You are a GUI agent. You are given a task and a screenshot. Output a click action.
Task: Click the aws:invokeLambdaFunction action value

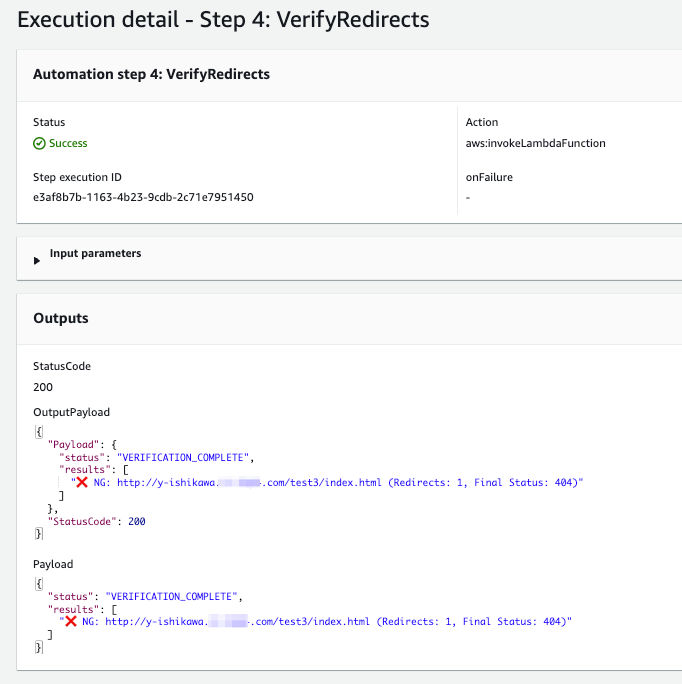pos(535,143)
